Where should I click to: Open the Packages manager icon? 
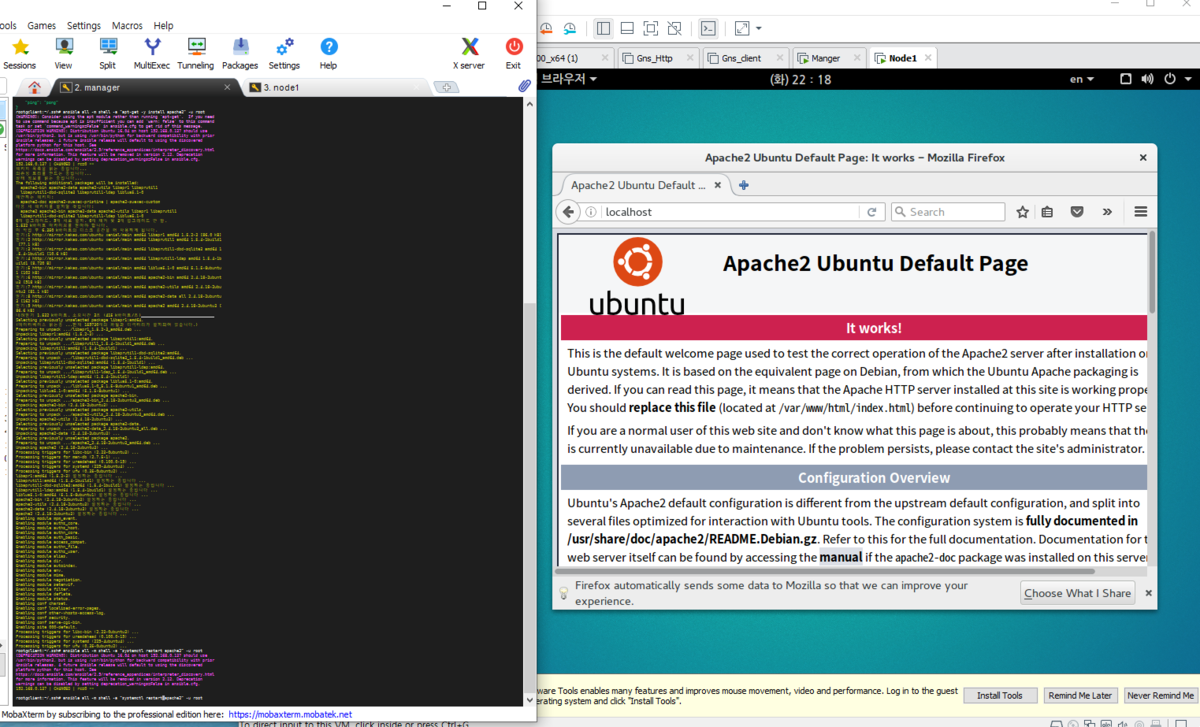click(x=240, y=53)
